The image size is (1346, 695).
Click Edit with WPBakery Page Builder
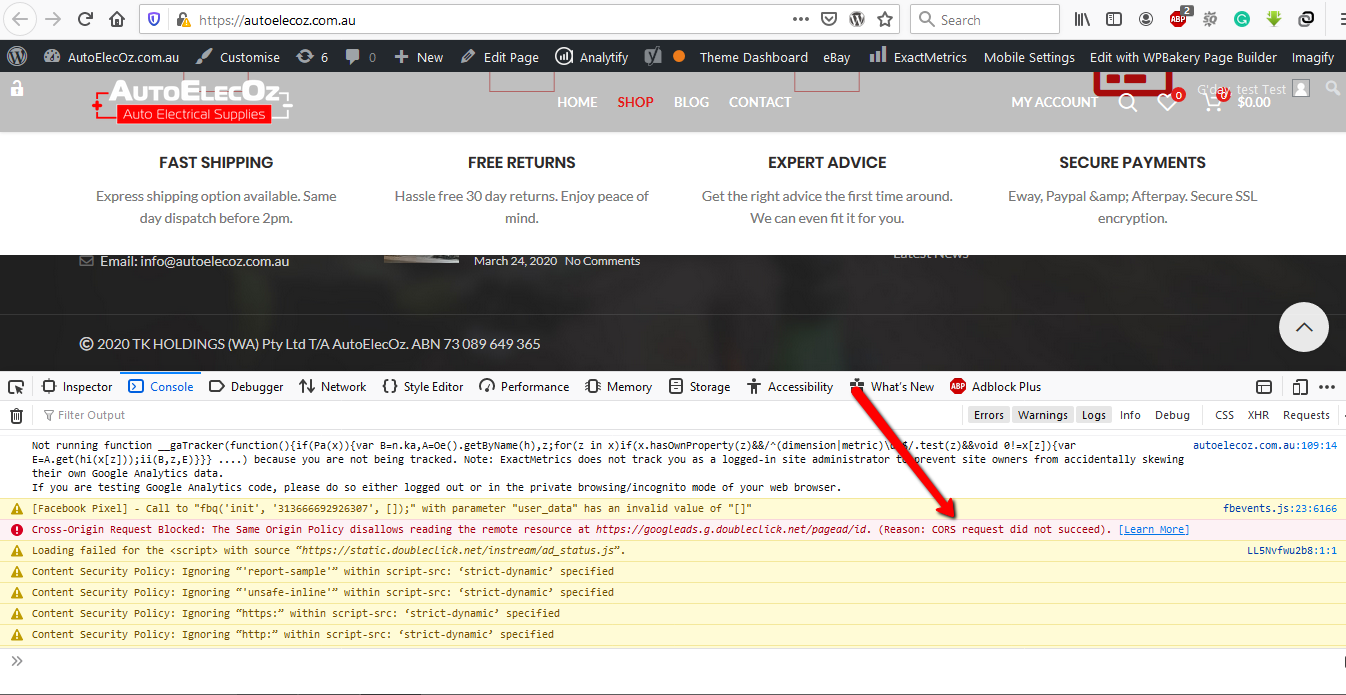point(1183,57)
